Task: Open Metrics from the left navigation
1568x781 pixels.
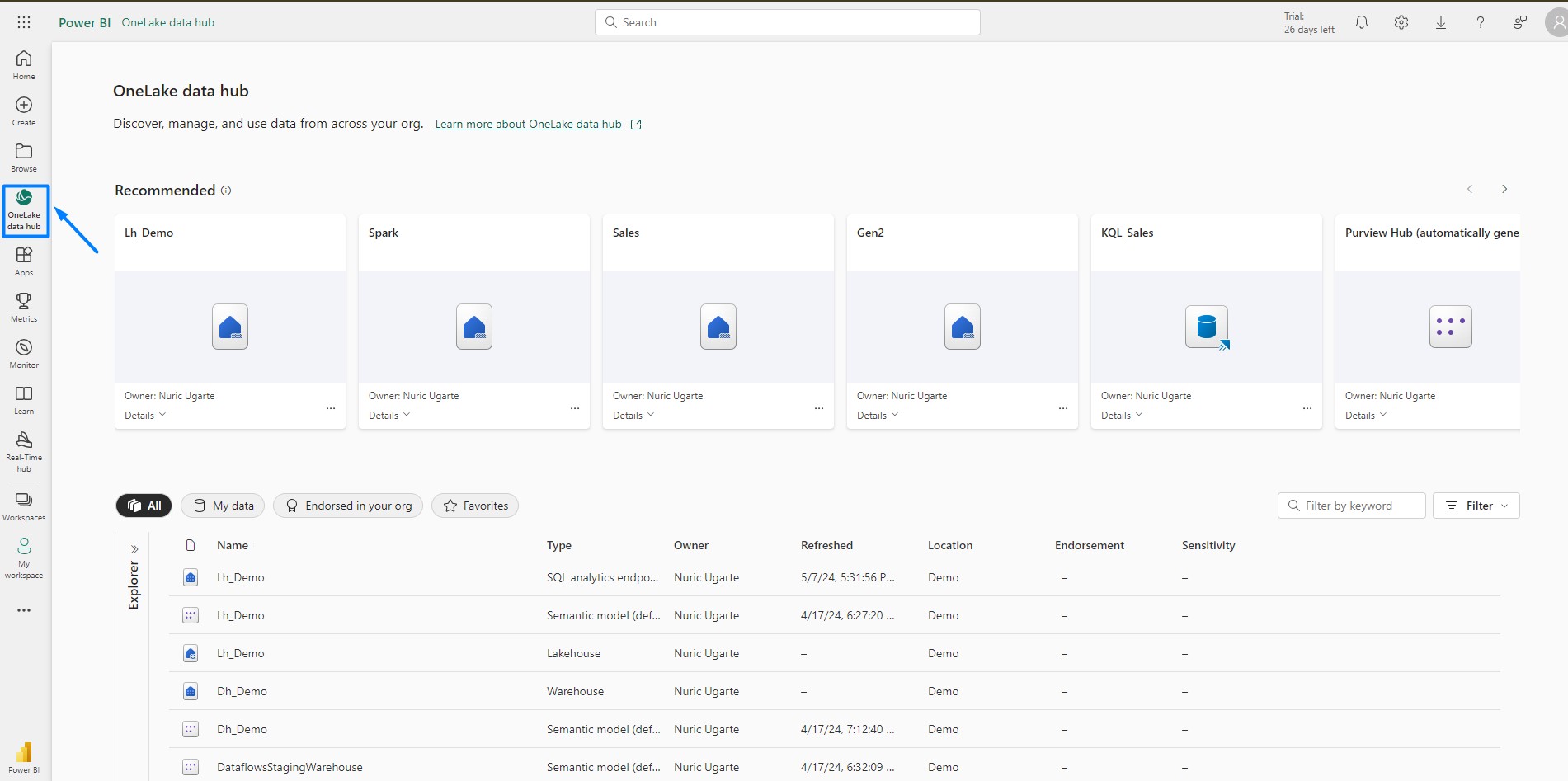Action: [x=24, y=308]
